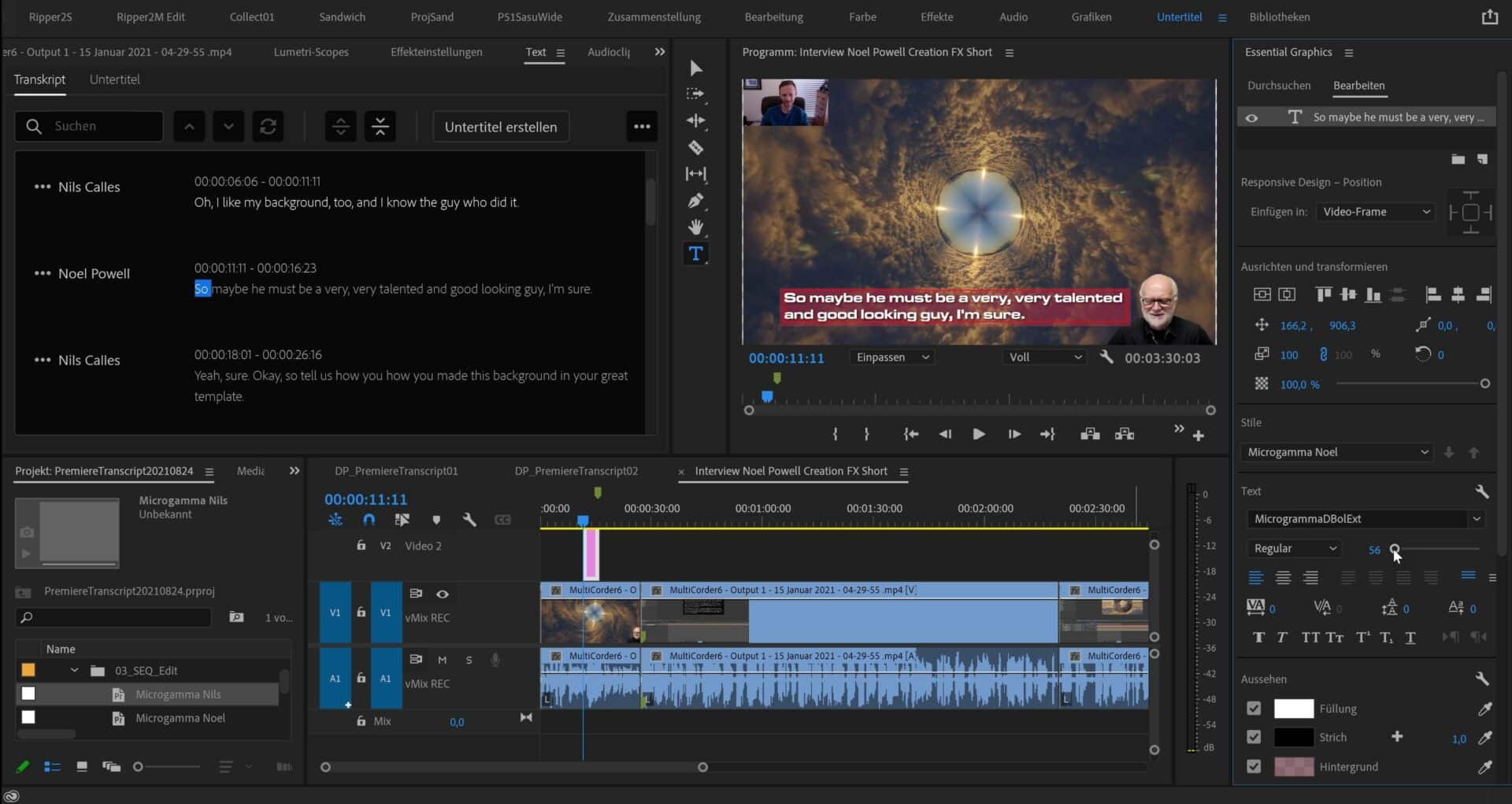Toggle visibility of the subtitle text layer
This screenshot has height=804, width=1512.
(1253, 117)
